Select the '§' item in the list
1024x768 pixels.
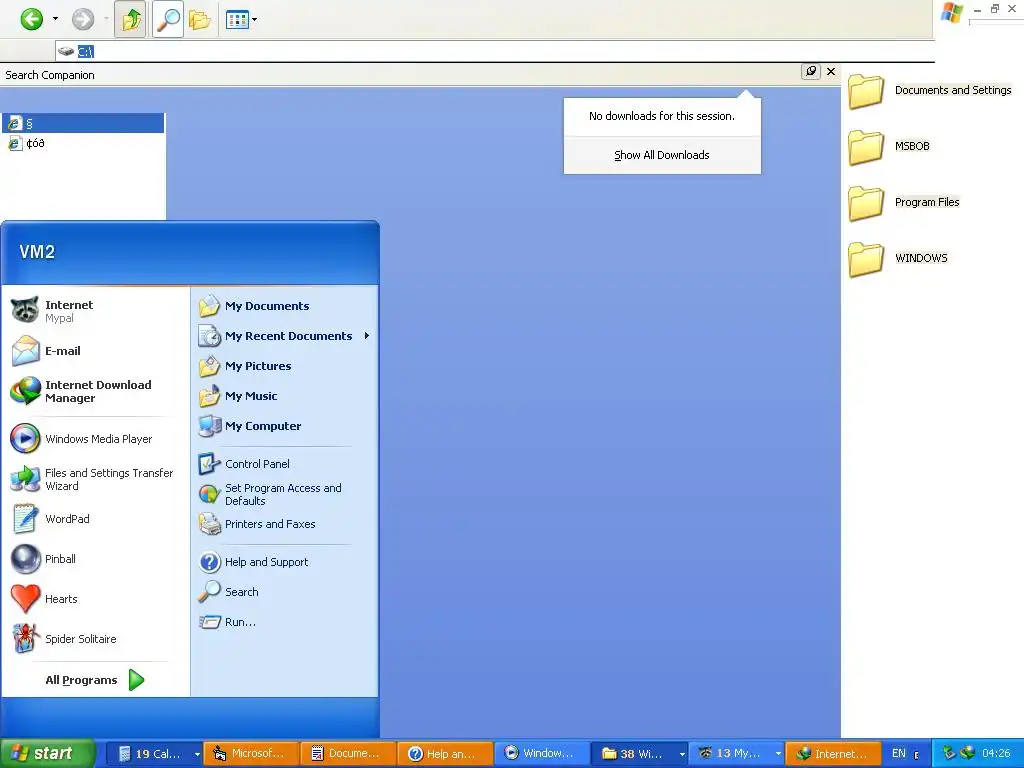(x=83, y=123)
